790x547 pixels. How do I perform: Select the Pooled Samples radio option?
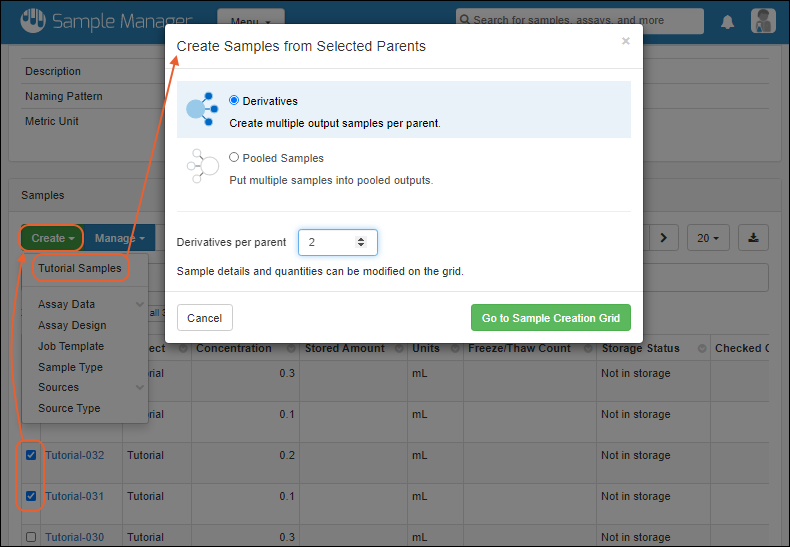(234, 158)
